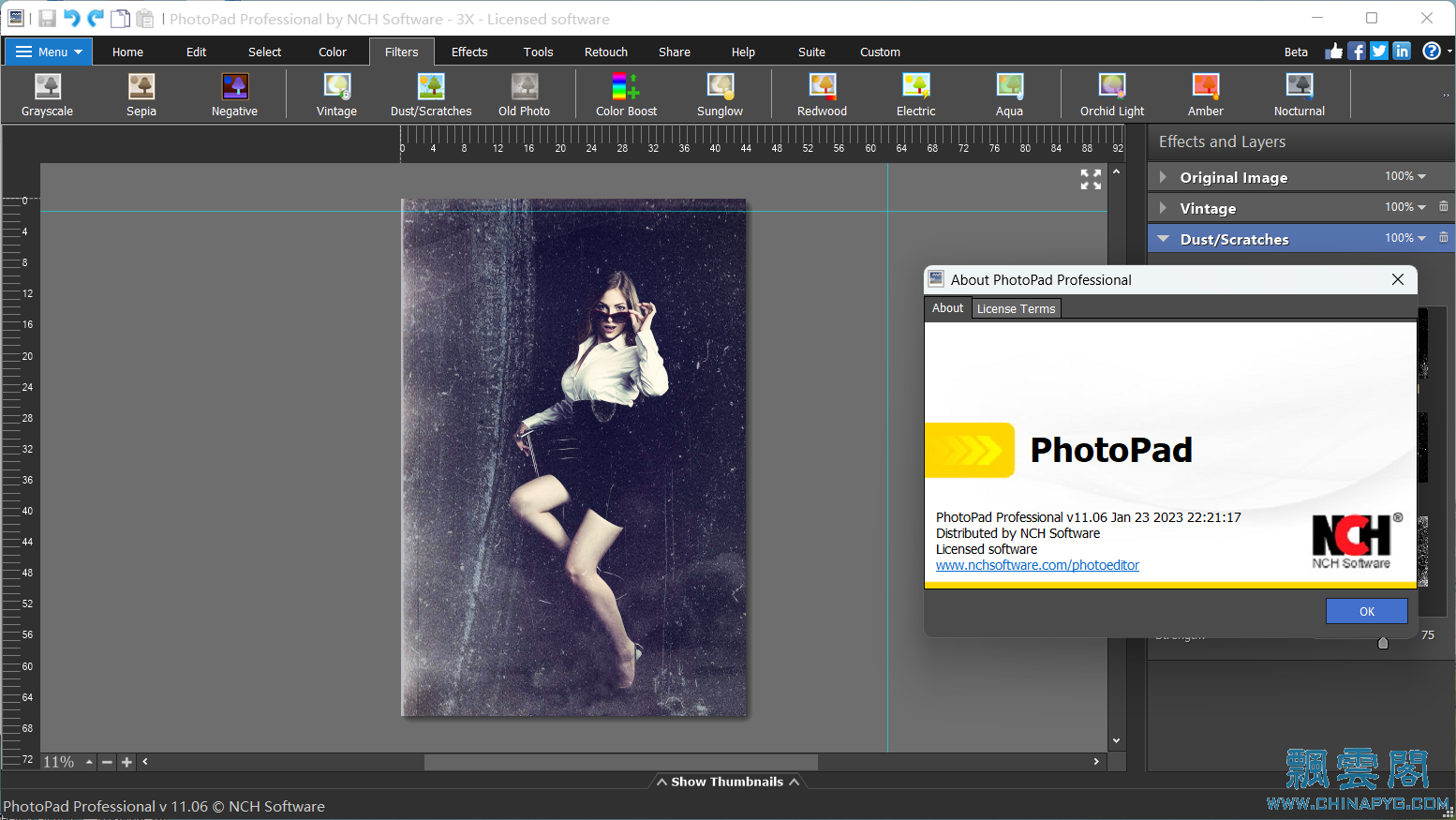Image resolution: width=1456 pixels, height=820 pixels.
Task: Open the Share tab
Action: tap(674, 52)
